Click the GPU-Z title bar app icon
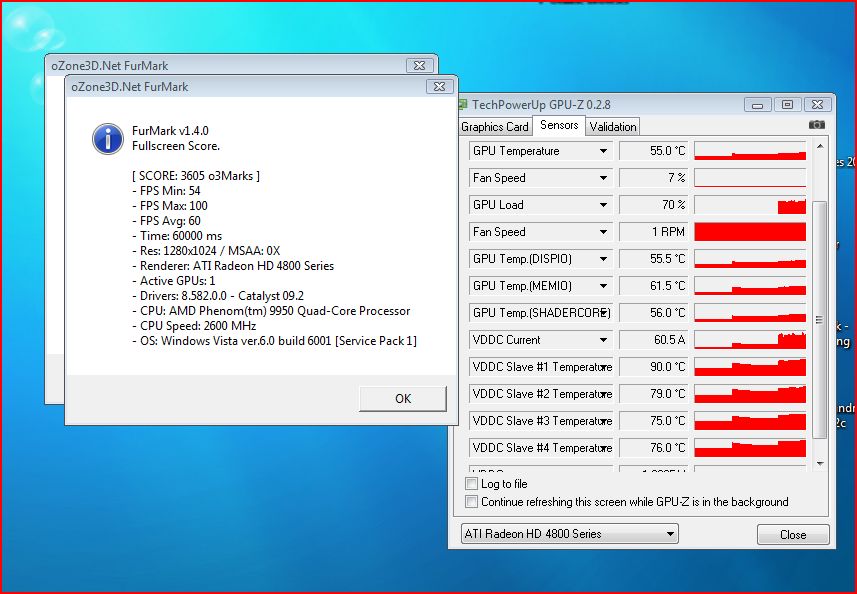This screenshot has height=594, width=857. pyautogui.click(x=462, y=104)
